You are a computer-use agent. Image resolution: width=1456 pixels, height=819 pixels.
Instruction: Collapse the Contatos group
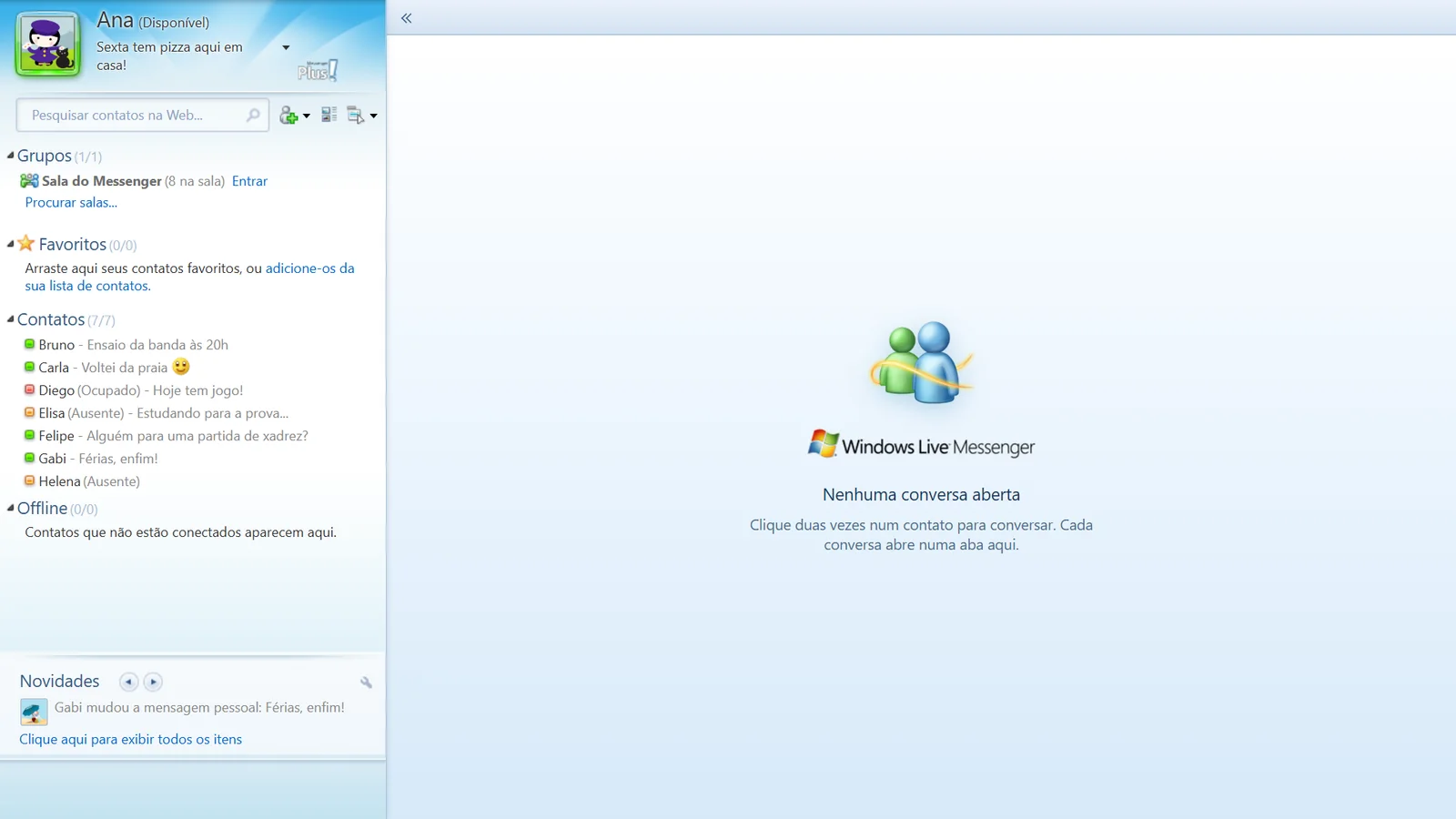point(11,319)
